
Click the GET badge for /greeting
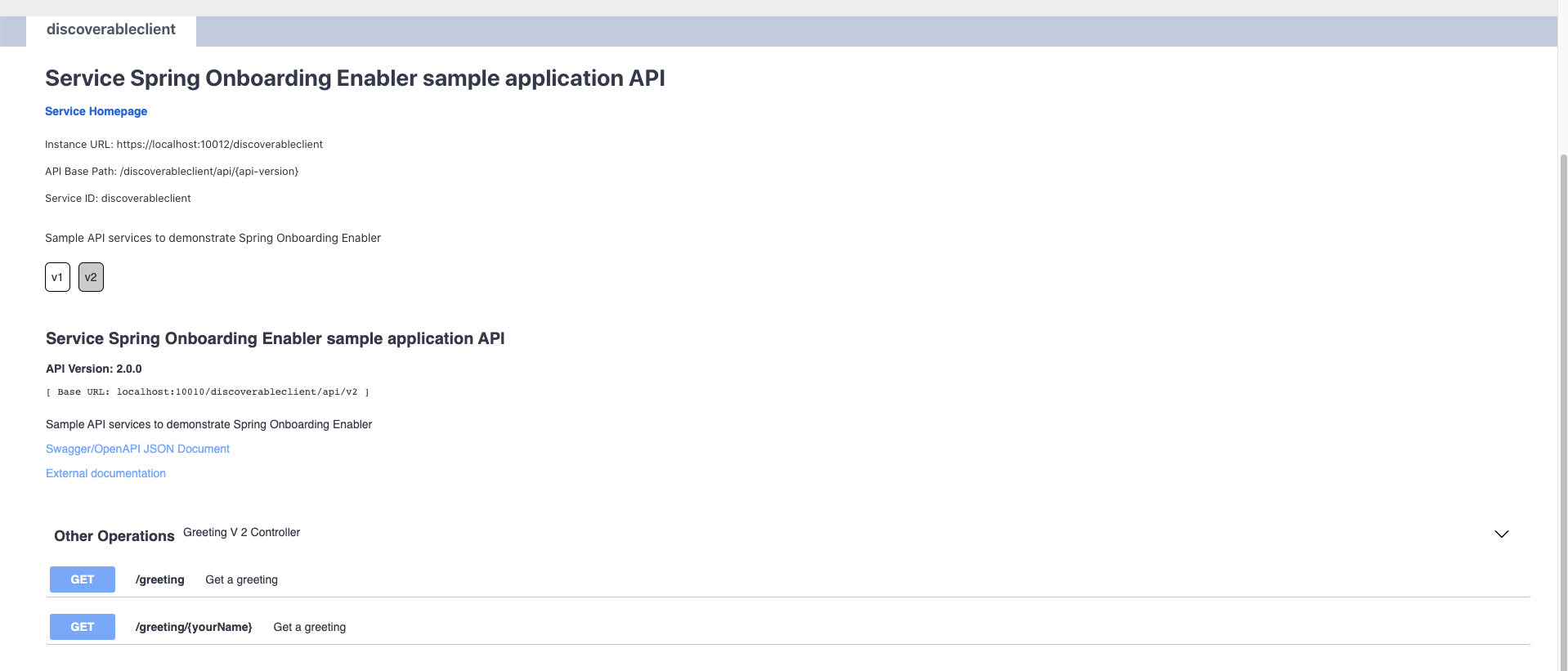(83, 579)
